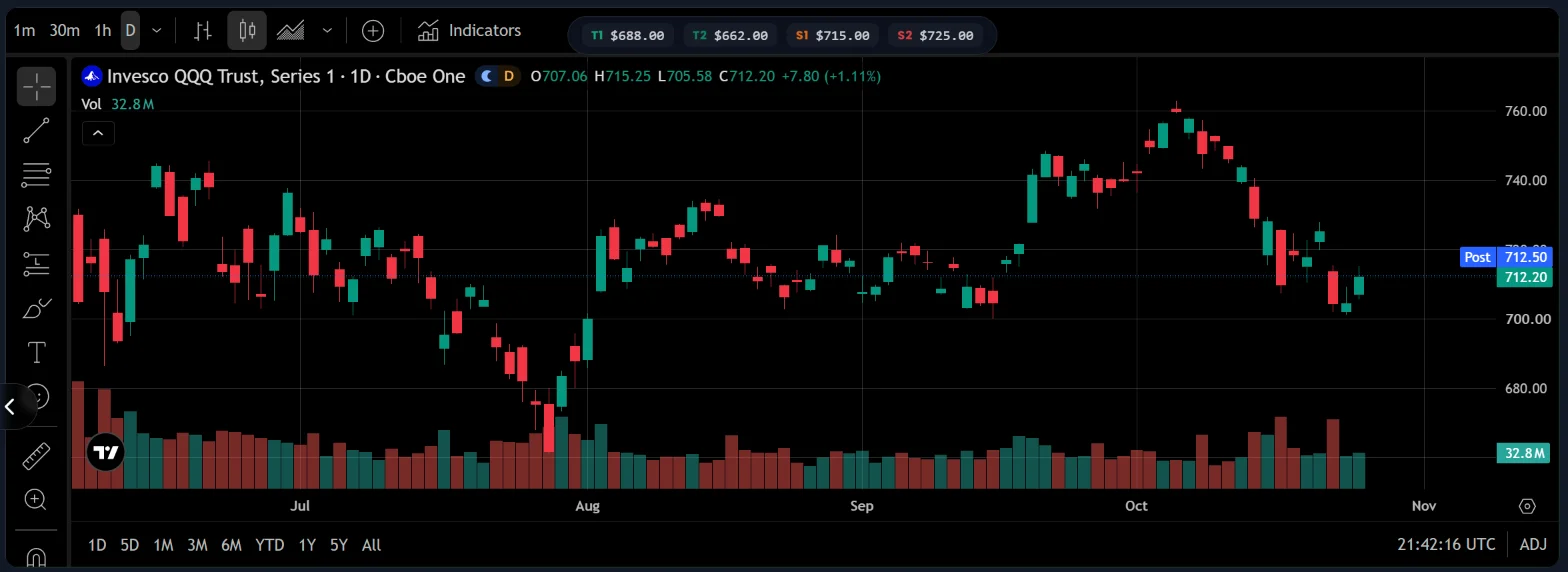Click the 32.8M volume axis label
This screenshot has width=1568, height=572.
1524,453
